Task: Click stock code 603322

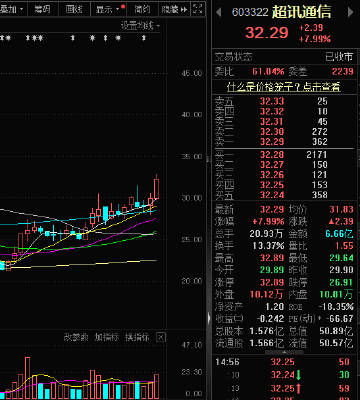Action: [250, 12]
